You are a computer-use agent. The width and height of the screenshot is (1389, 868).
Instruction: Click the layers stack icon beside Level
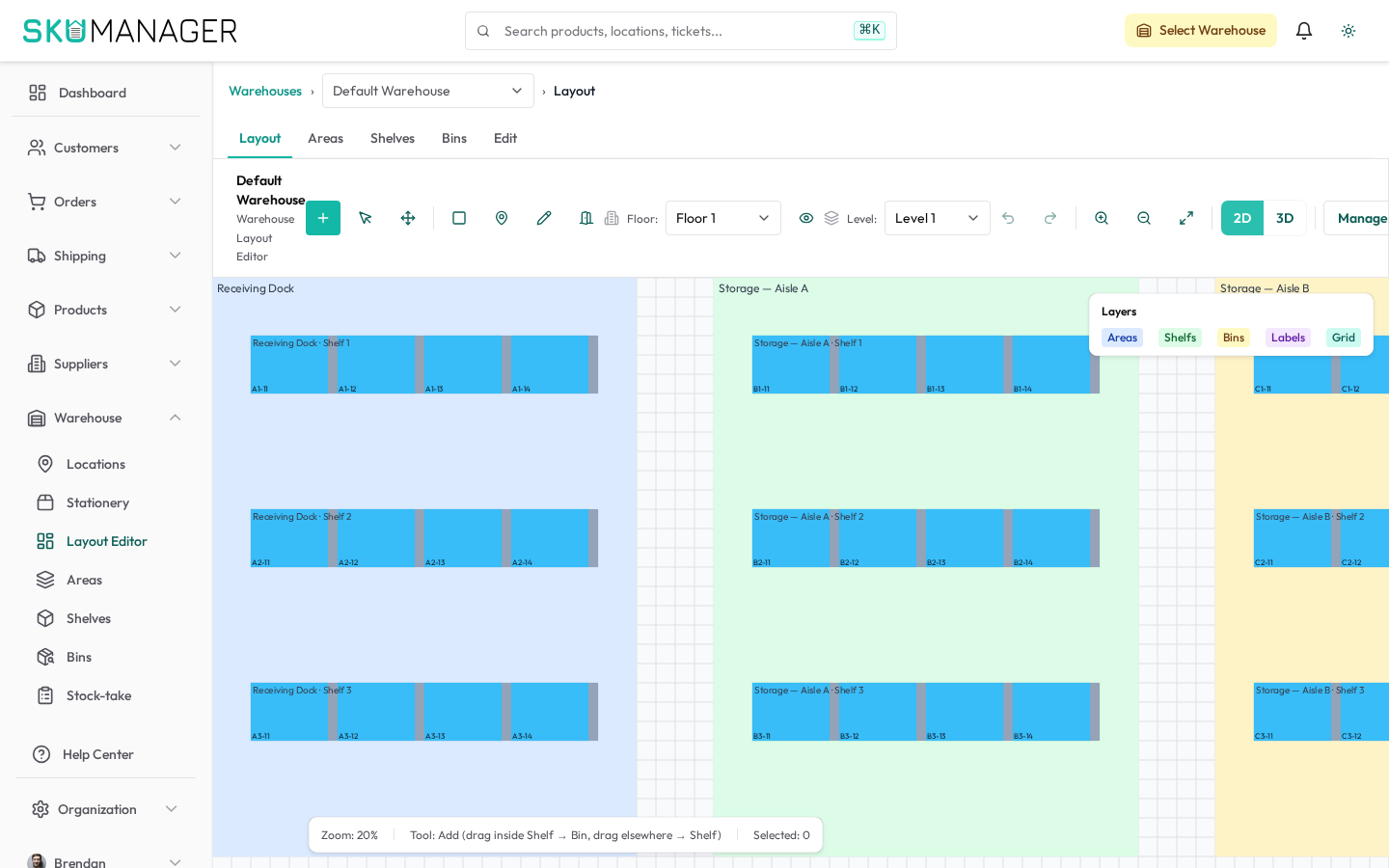pos(831,218)
